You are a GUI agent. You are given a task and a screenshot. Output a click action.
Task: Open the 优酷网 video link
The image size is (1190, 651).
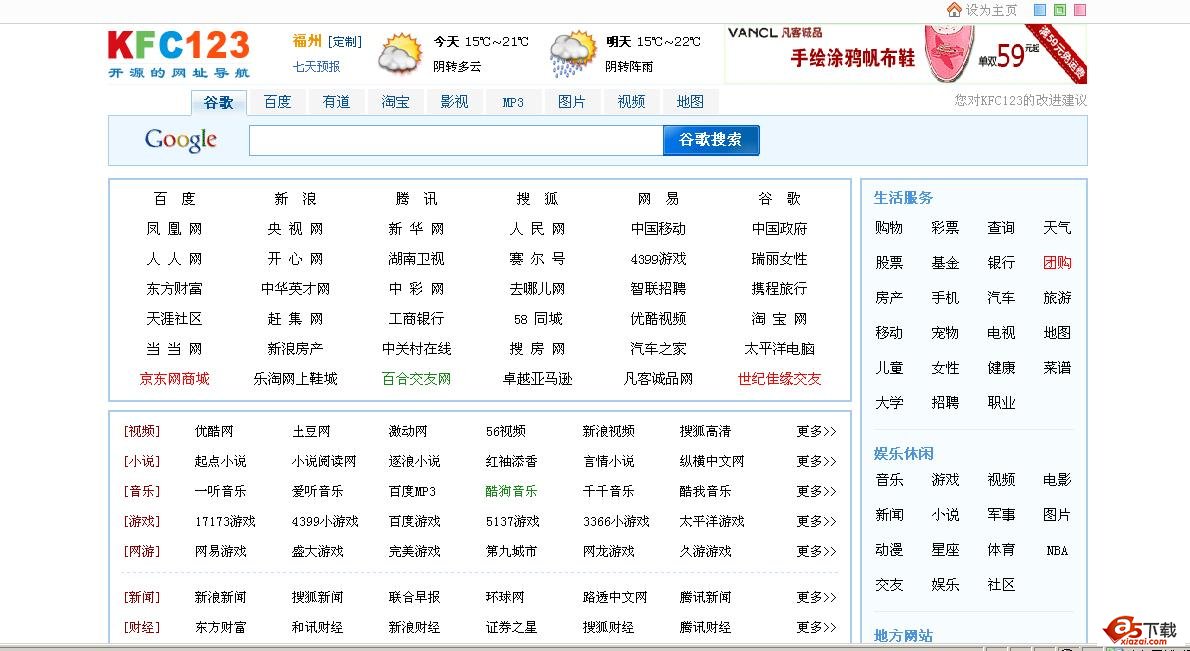pyautogui.click(x=214, y=431)
